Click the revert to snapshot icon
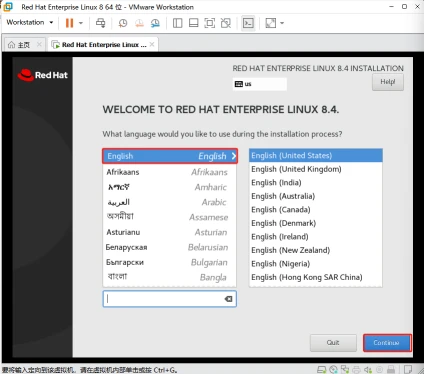 [139, 23]
